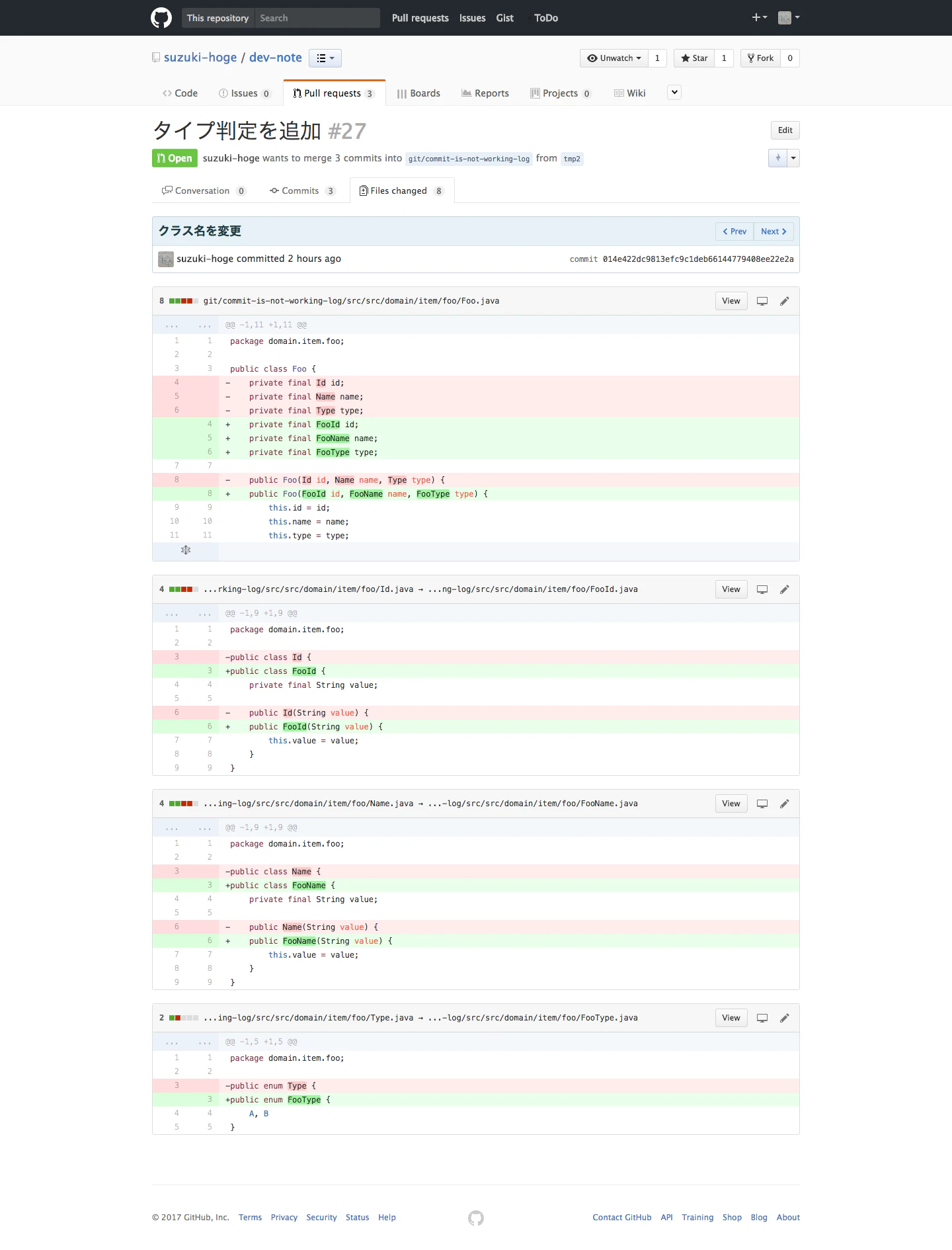This screenshot has width=952, height=1250.
Task: Open the Projects tab
Action: [x=561, y=93]
